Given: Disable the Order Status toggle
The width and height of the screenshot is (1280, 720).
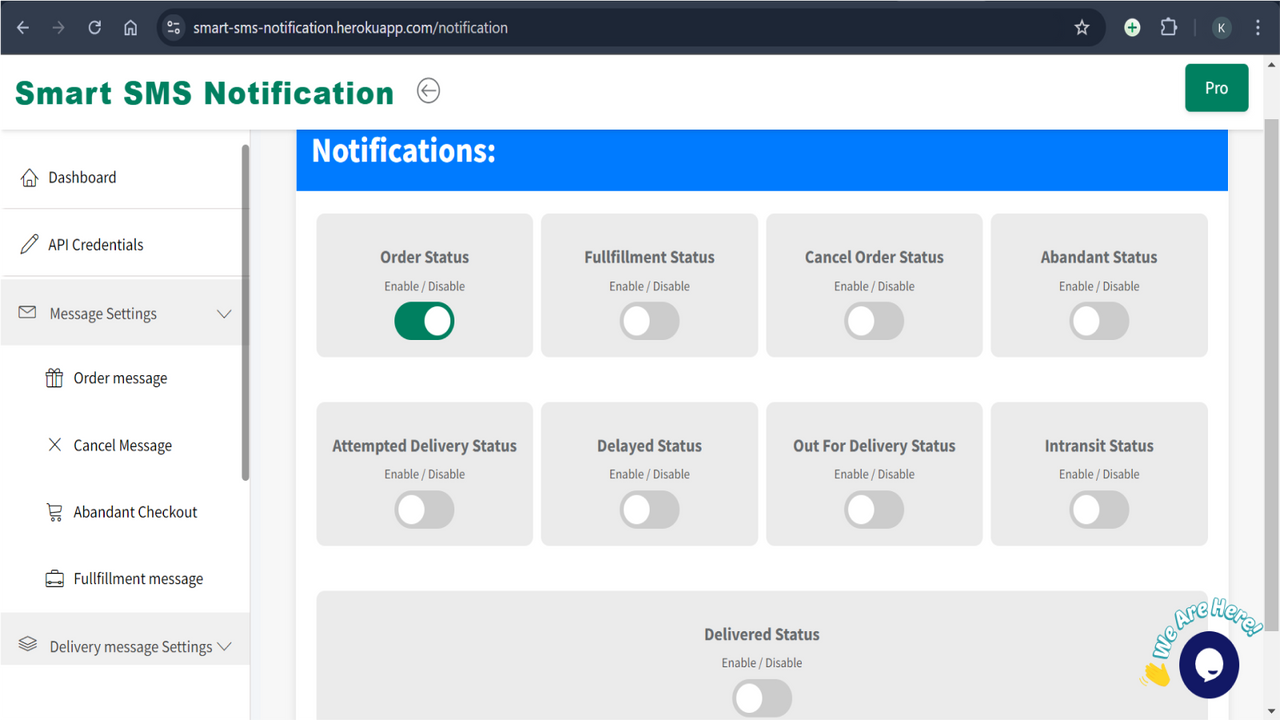Looking at the screenshot, I should (424, 321).
